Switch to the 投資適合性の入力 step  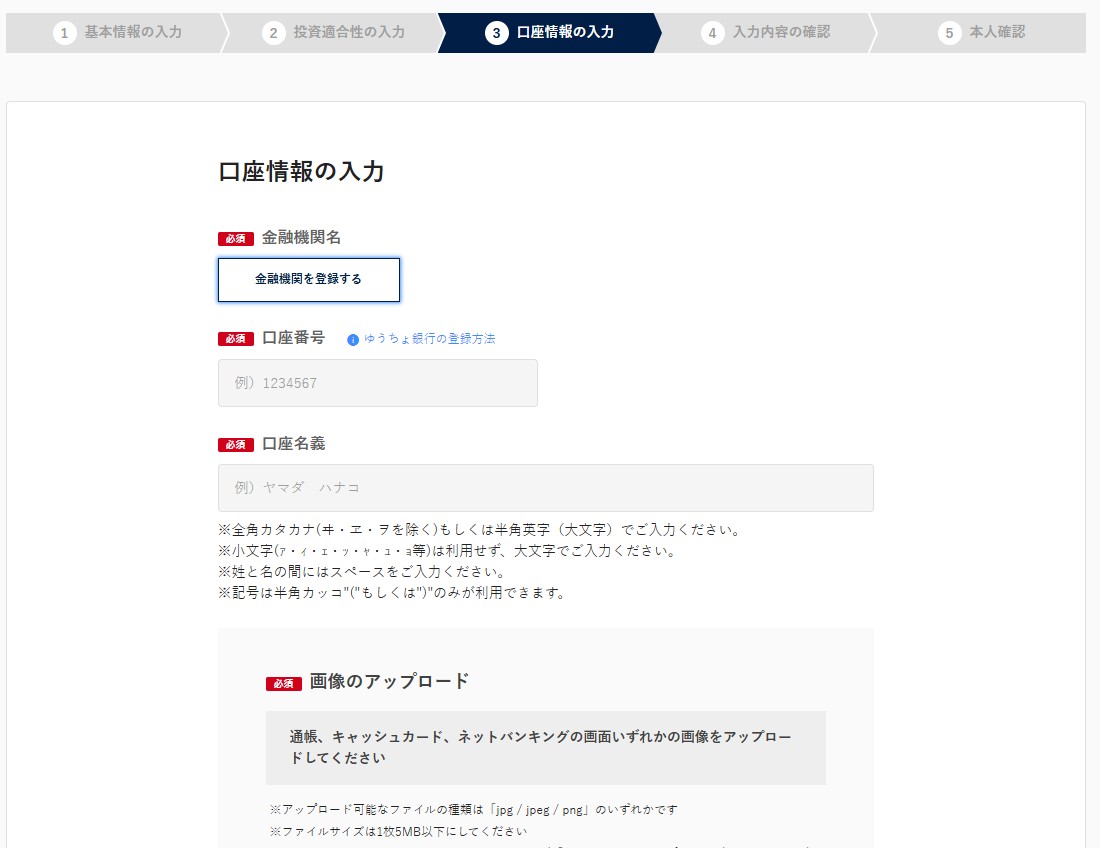[349, 32]
